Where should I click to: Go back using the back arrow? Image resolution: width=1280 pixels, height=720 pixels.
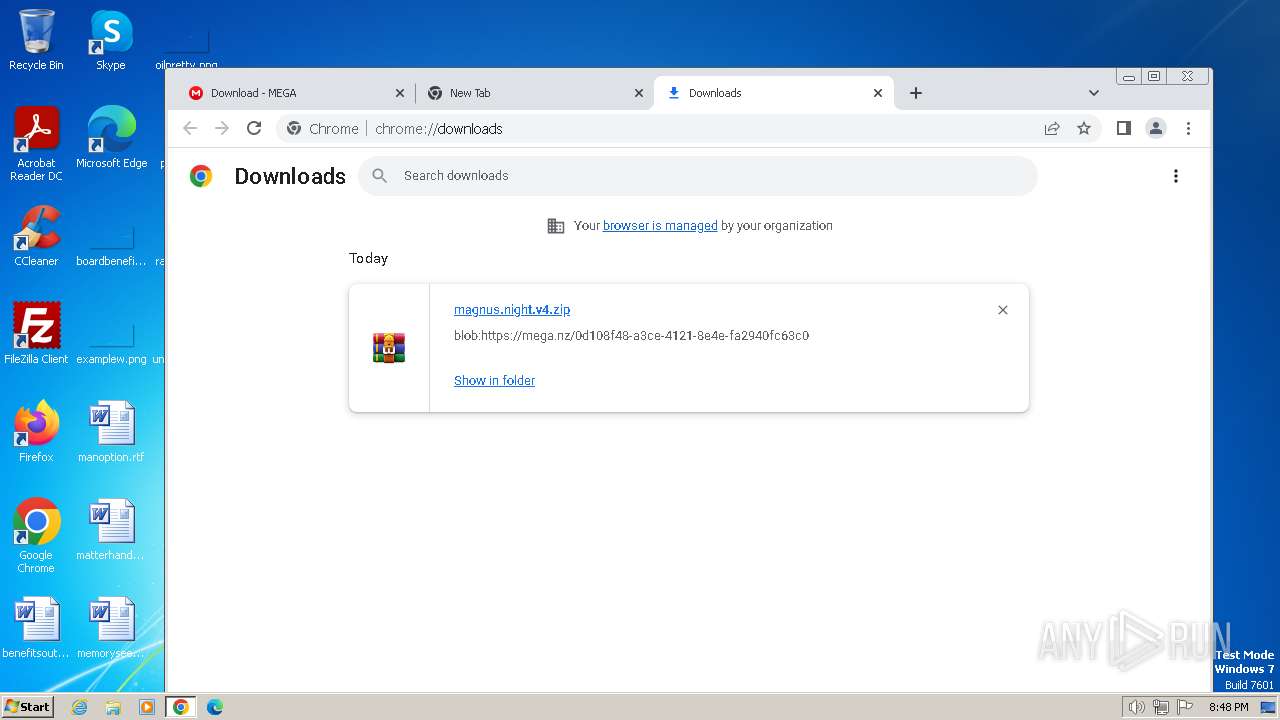pos(190,128)
